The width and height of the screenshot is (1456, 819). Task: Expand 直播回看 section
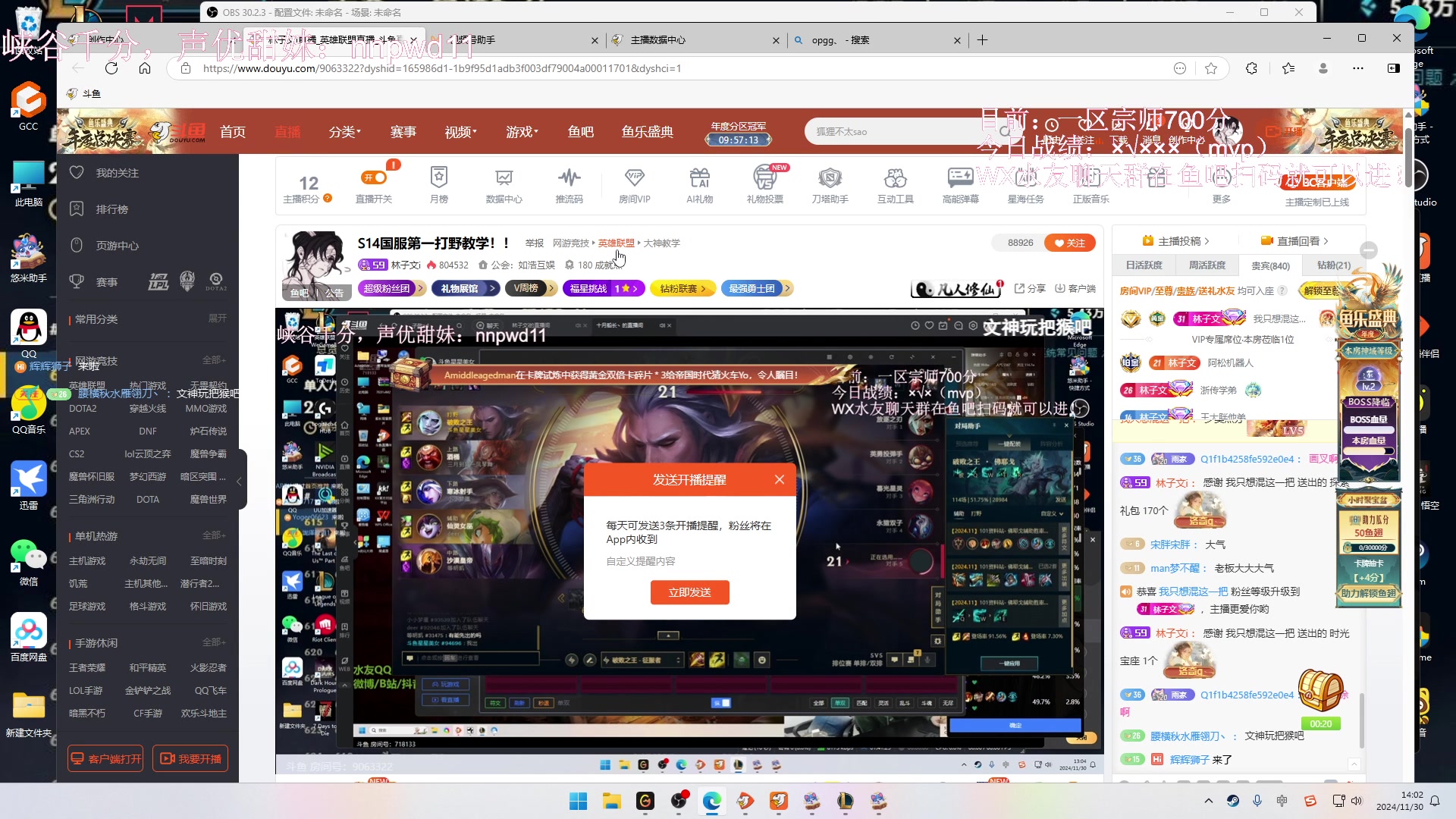click(1294, 241)
